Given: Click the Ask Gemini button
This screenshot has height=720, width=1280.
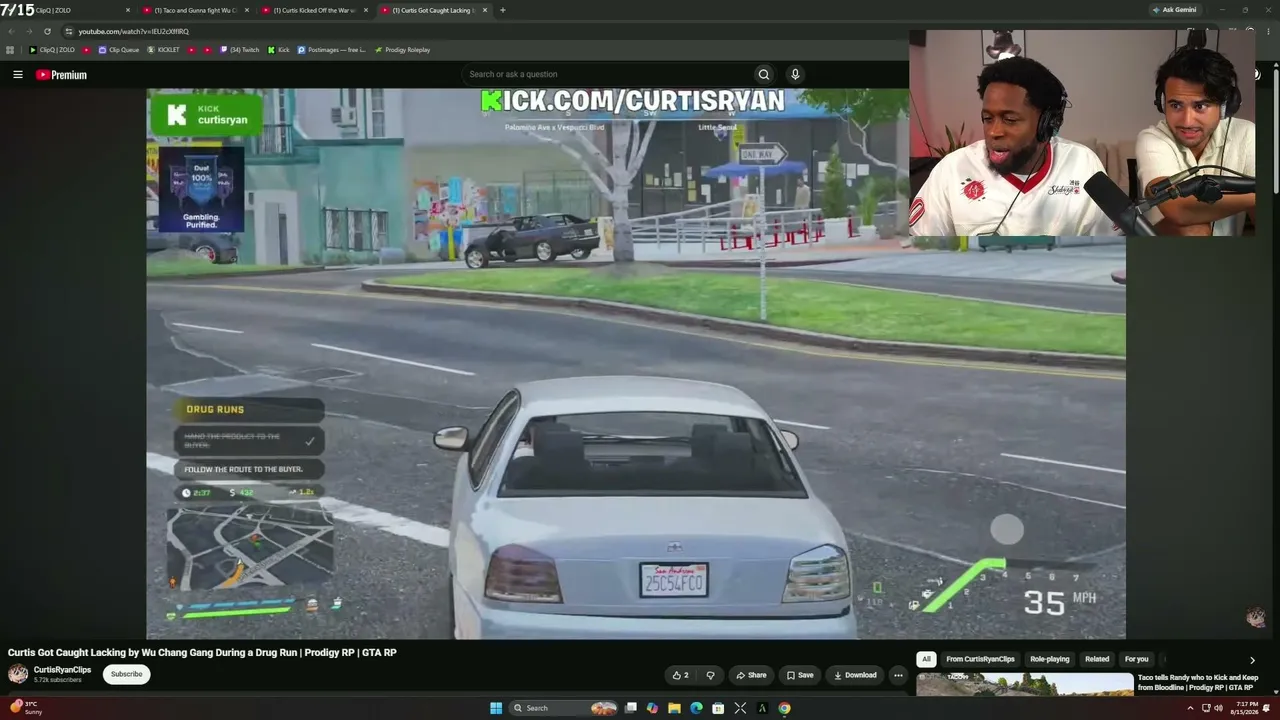Looking at the screenshot, I should [1174, 10].
